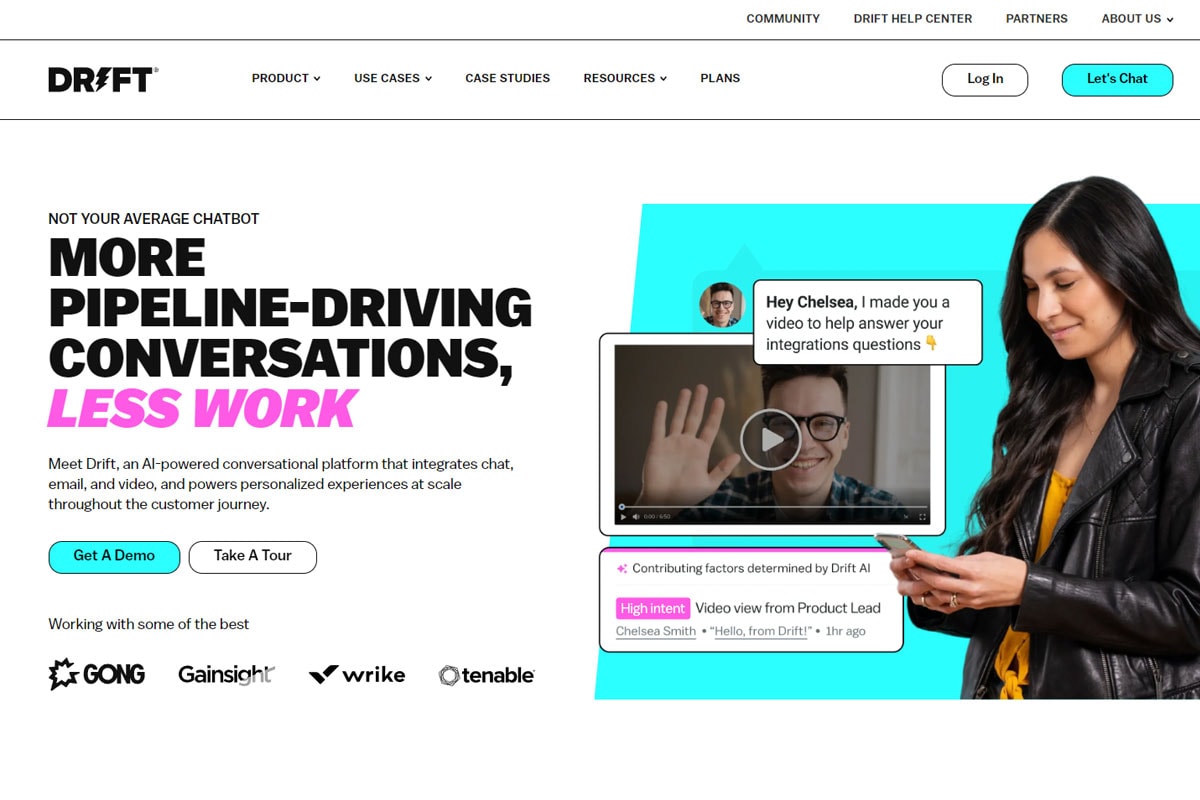
Task: Click the pink "LESS WORK" headline text
Action: 202,408
